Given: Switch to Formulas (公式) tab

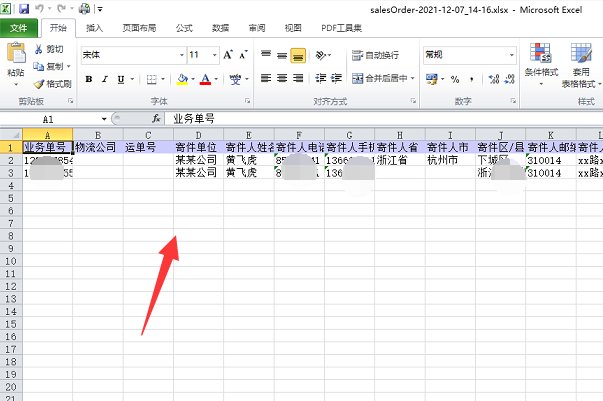Looking at the screenshot, I should pos(184,28).
